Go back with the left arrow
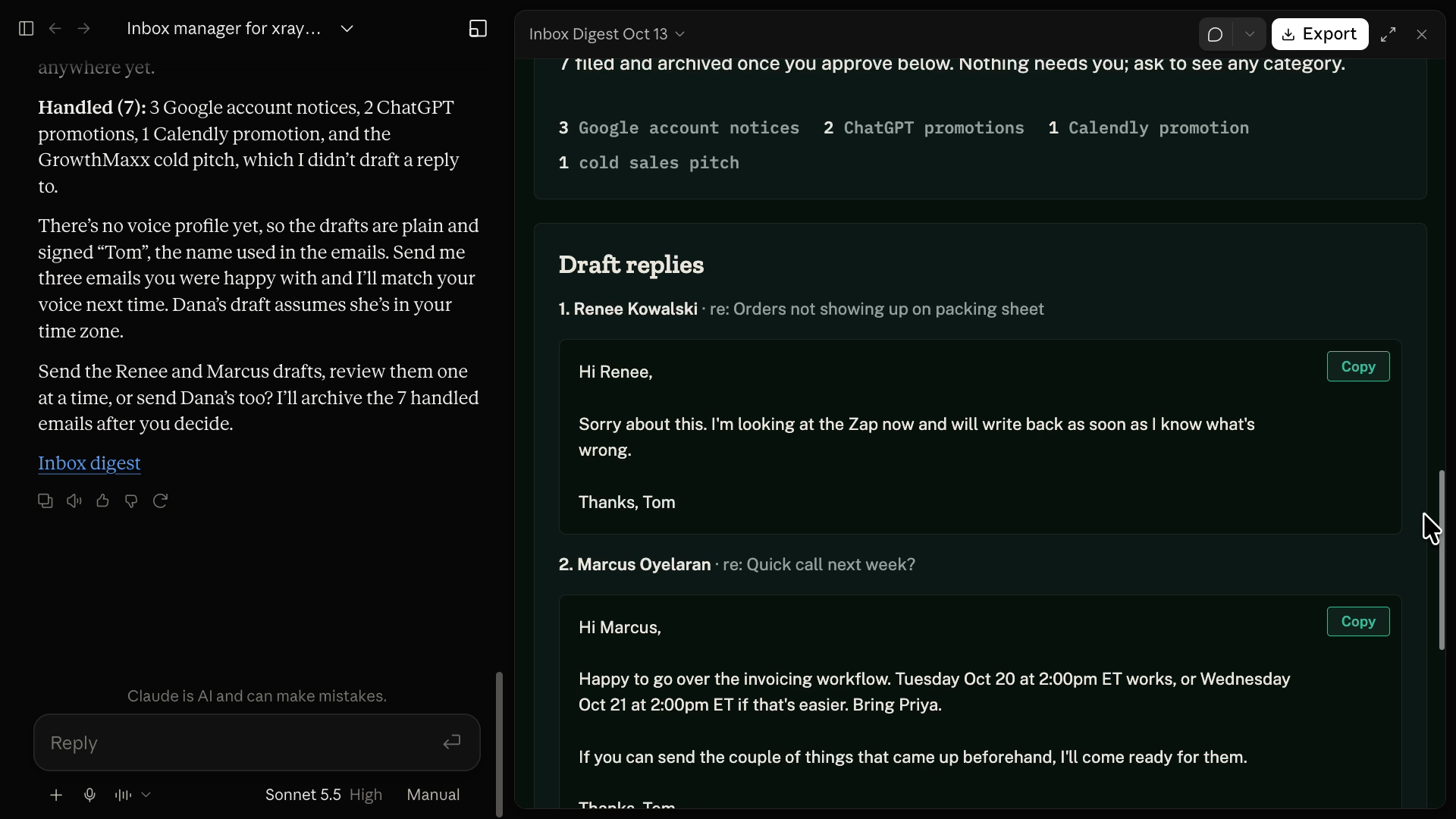 pyautogui.click(x=55, y=29)
